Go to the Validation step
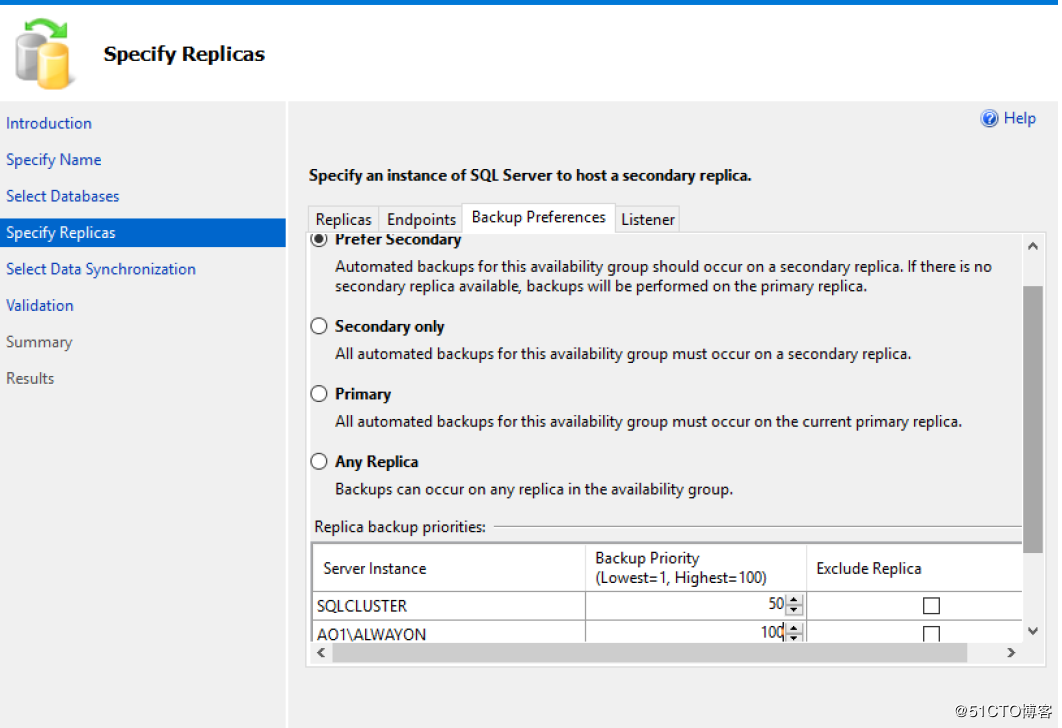Screen dimensions: 1062x728 coord(39,305)
